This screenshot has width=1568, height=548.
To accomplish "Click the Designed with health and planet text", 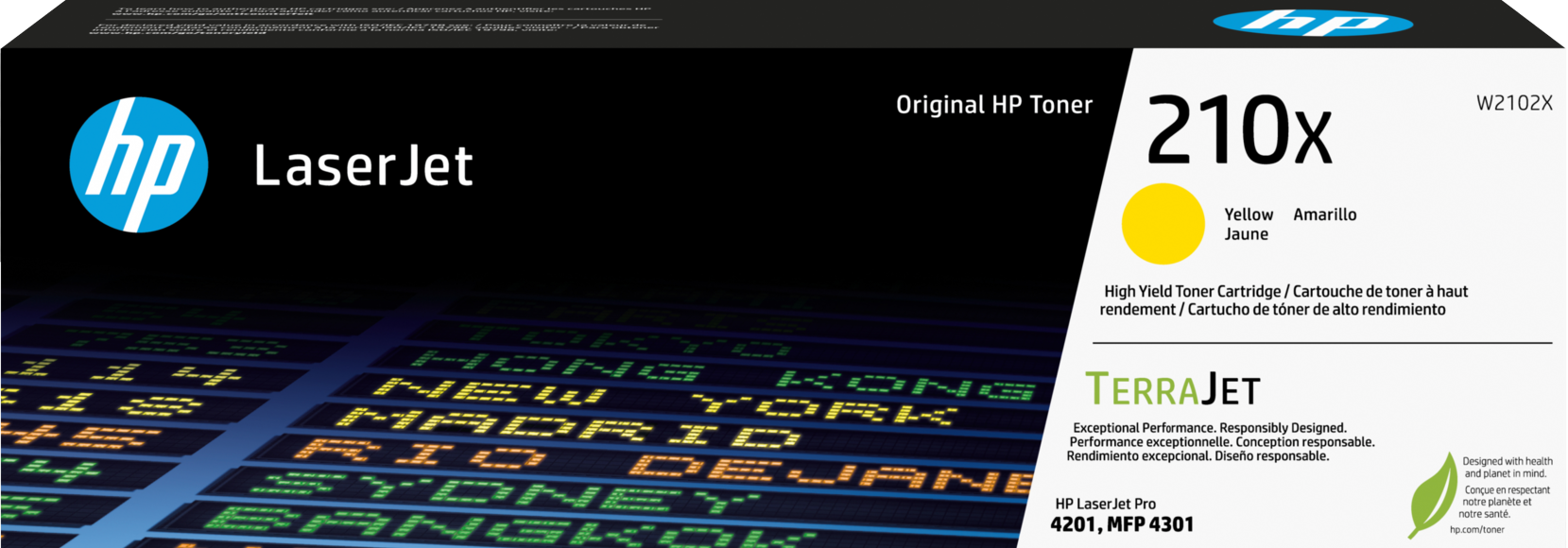I will pos(1507,468).
